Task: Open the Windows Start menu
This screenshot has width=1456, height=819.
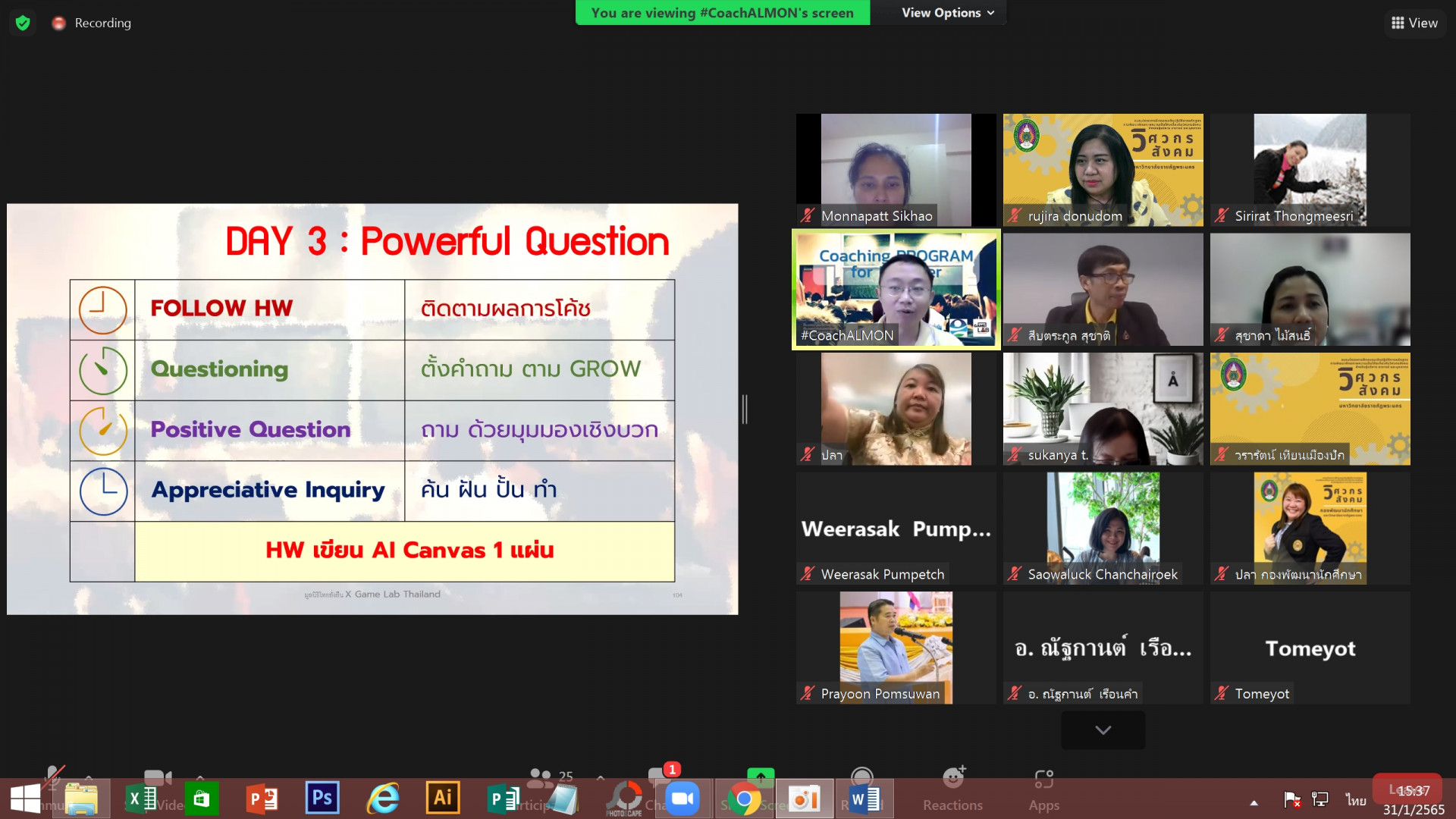Action: [x=25, y=799]
